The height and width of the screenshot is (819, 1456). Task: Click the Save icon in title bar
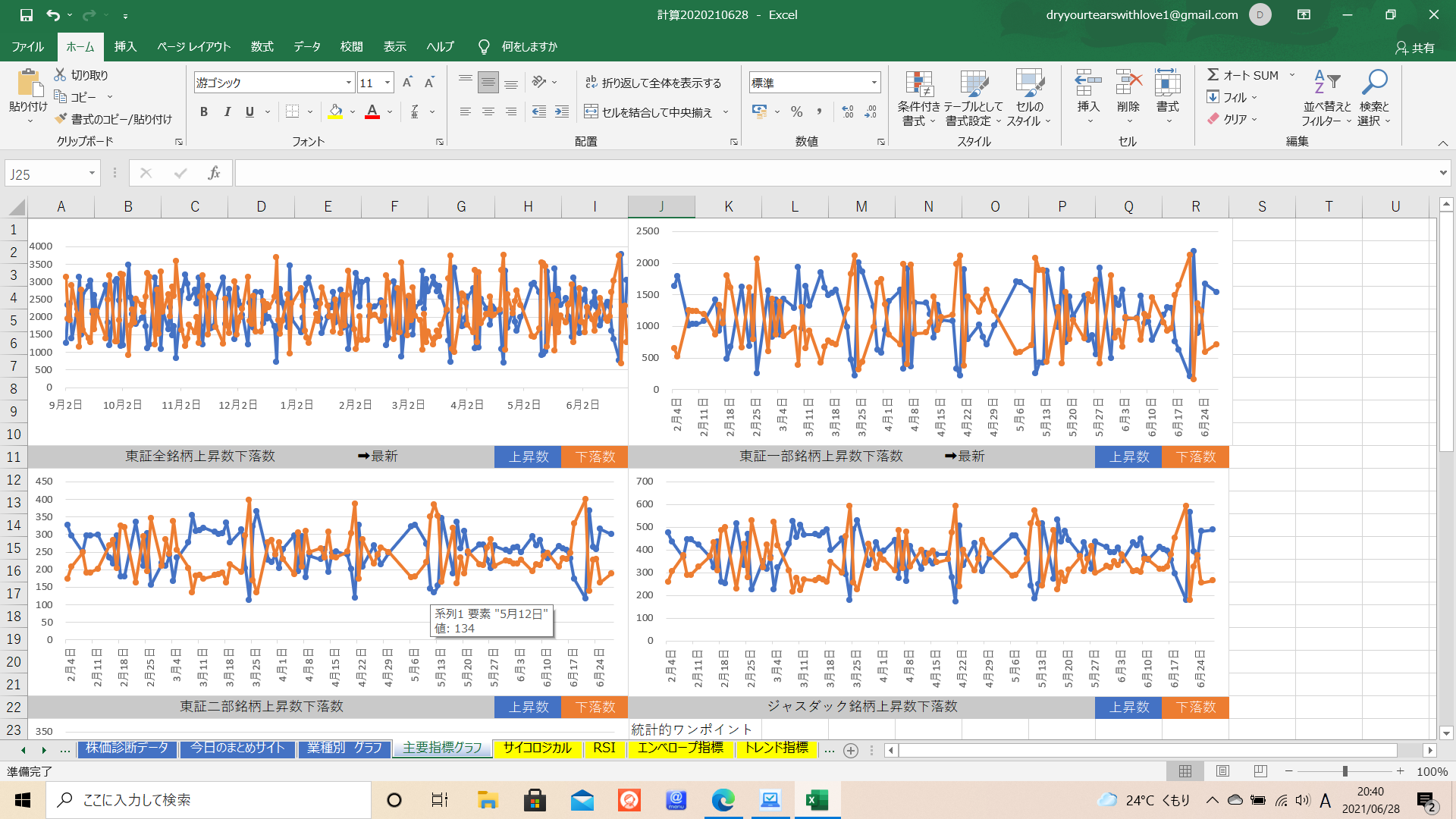[x=27, y=14]
